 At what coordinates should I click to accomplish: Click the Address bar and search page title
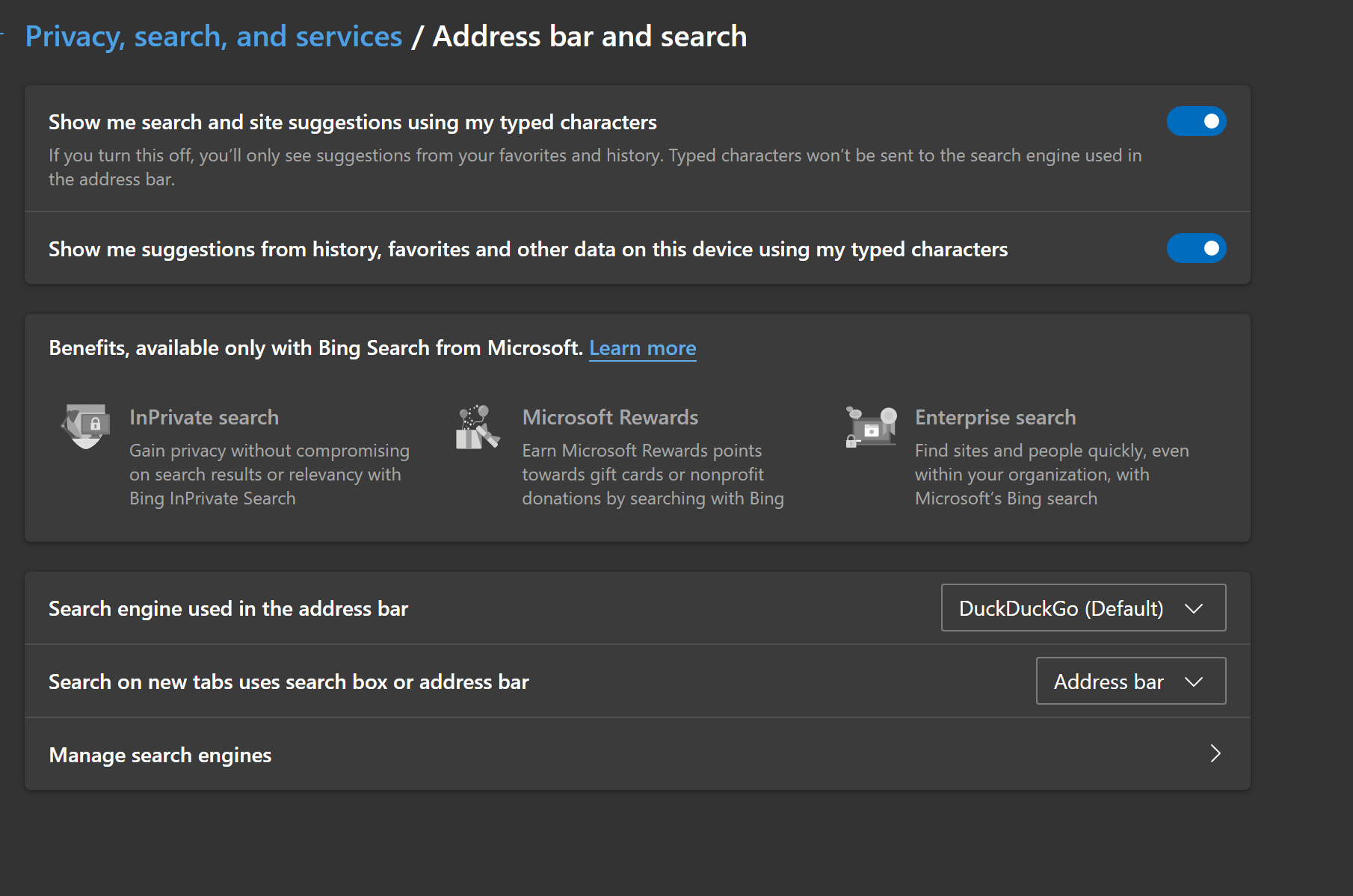click(590, 37)
